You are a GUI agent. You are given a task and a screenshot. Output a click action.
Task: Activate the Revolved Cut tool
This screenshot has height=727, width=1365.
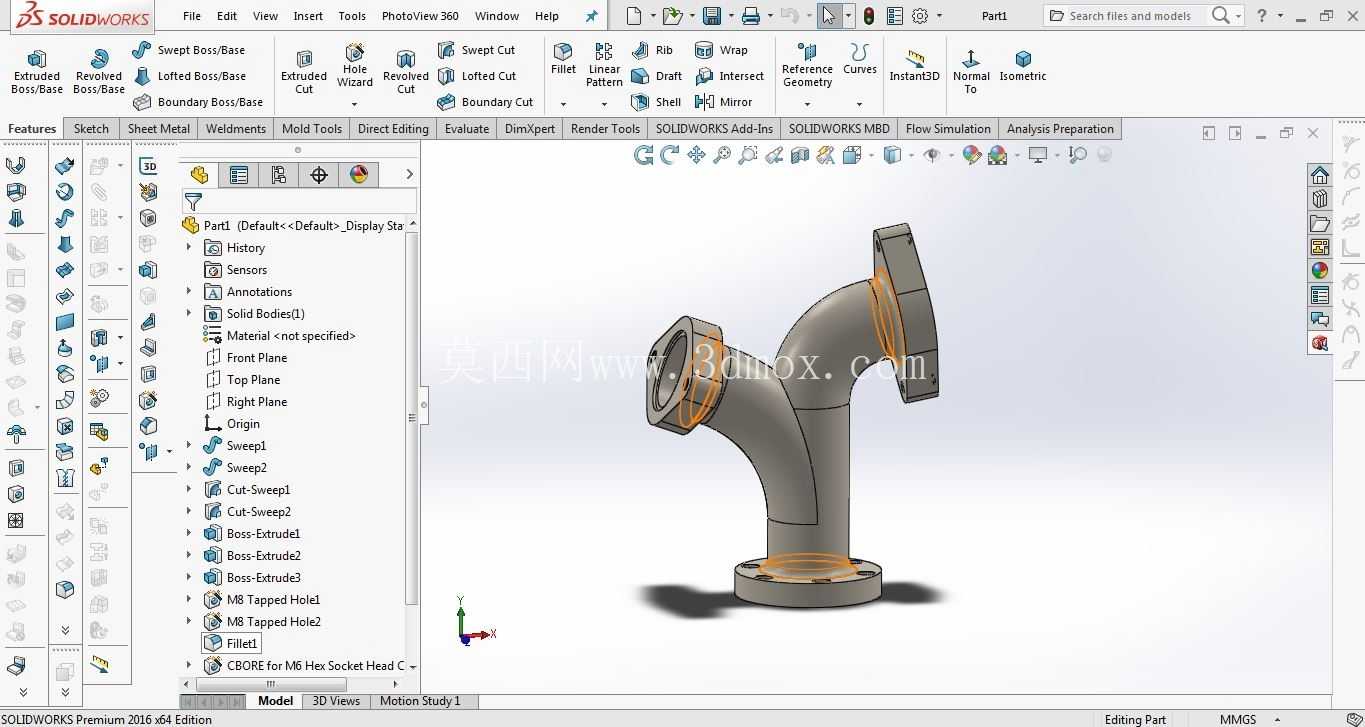tap(406, 72)
